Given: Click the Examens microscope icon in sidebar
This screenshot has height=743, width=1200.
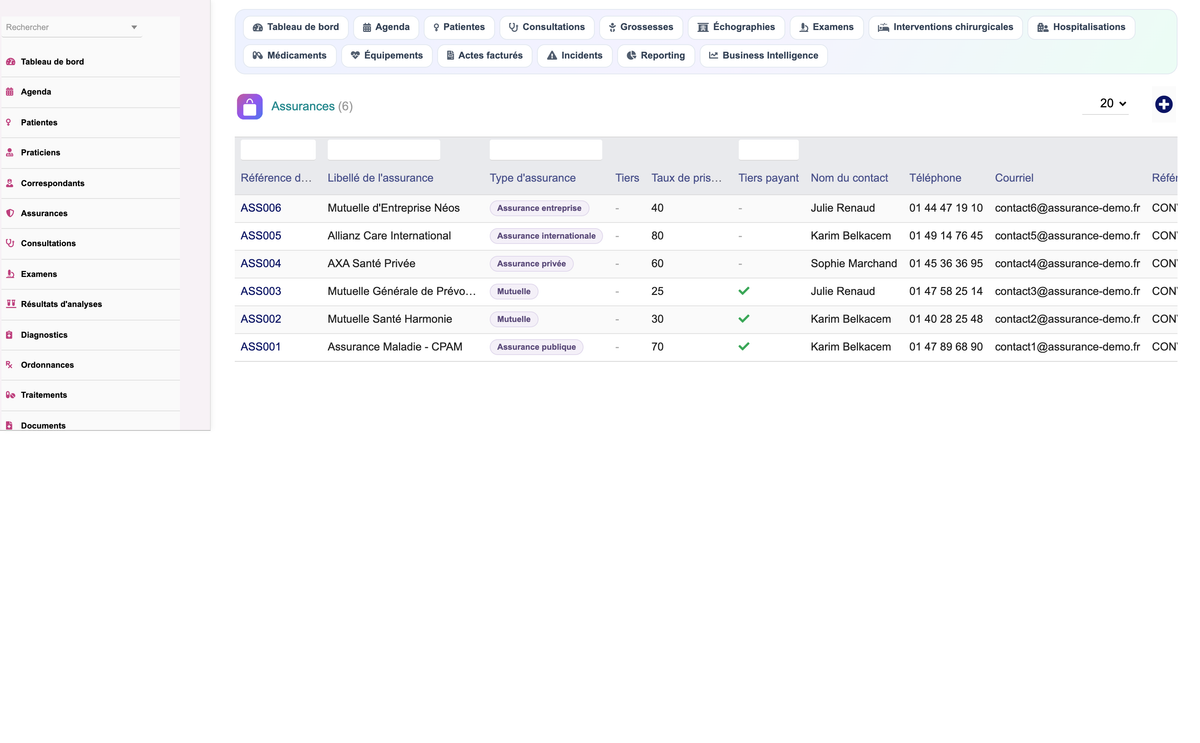Looking at the screenshot, I should pyautogui.click(x=10, y=274).
